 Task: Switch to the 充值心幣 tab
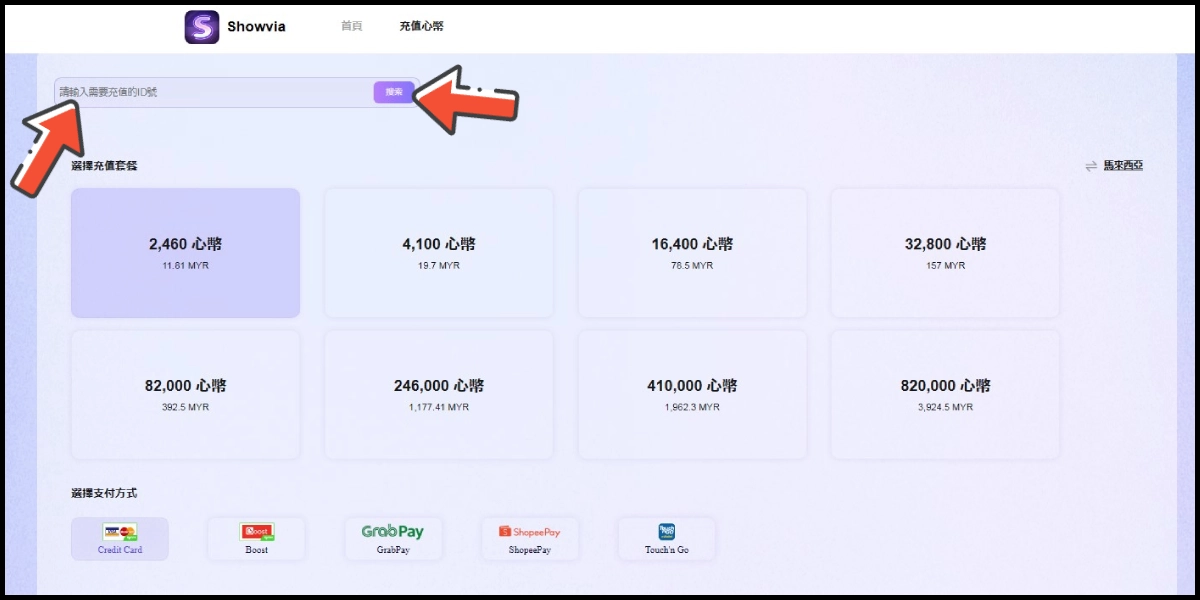pos(421,26)
